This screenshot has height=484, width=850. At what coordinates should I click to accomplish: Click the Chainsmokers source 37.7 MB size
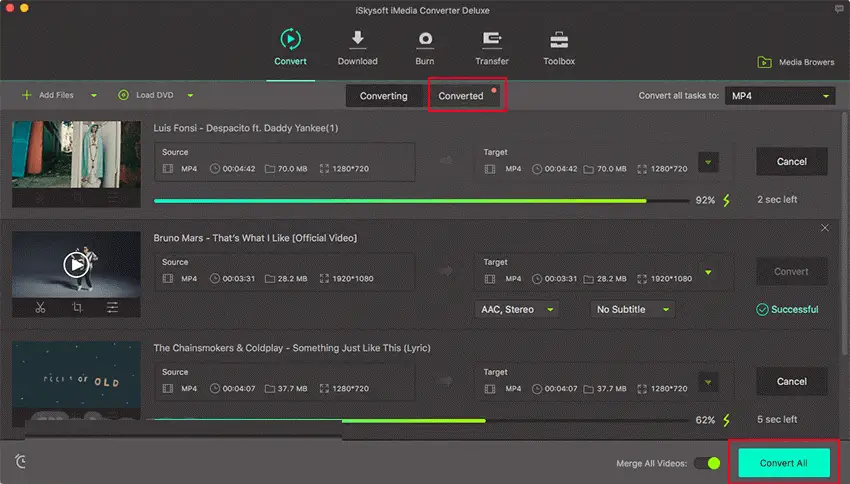point(292,389)
